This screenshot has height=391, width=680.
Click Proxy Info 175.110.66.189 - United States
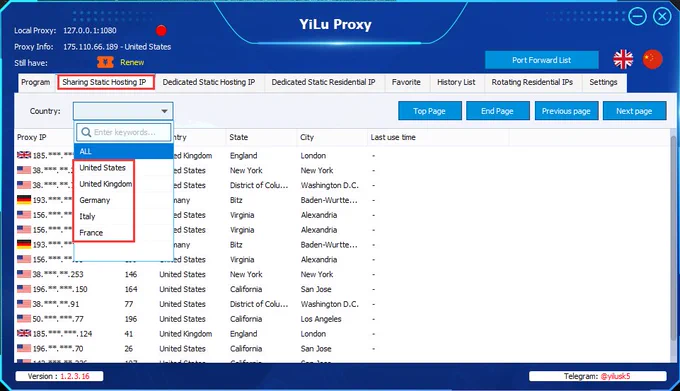pos(117,47)
